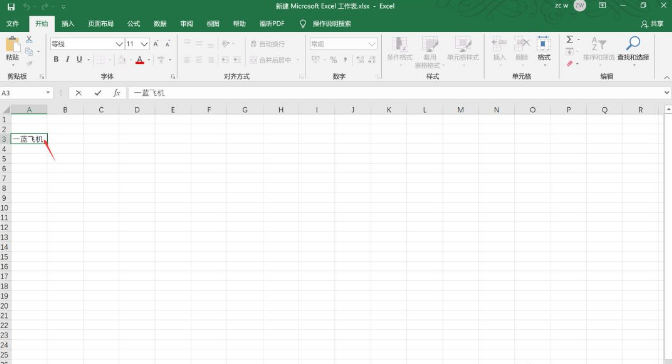
Task: Click the Format Painter brush icon
Action: 29,63
